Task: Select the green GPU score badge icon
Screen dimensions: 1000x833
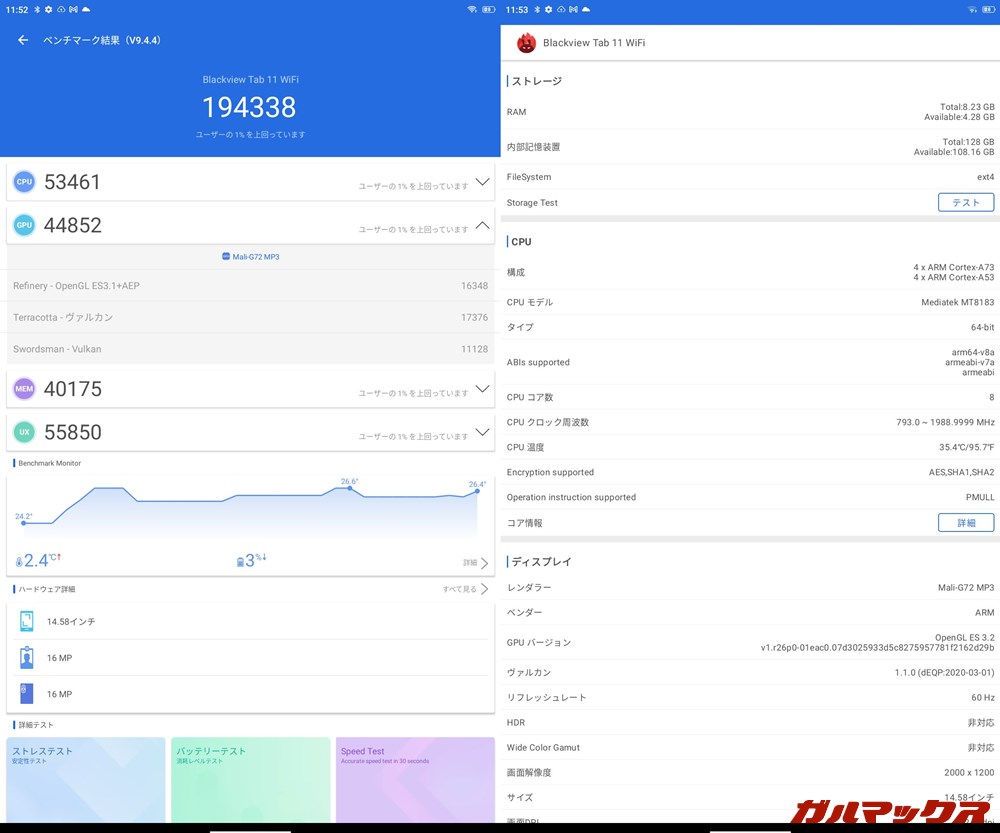Action: tap(24, 224)
